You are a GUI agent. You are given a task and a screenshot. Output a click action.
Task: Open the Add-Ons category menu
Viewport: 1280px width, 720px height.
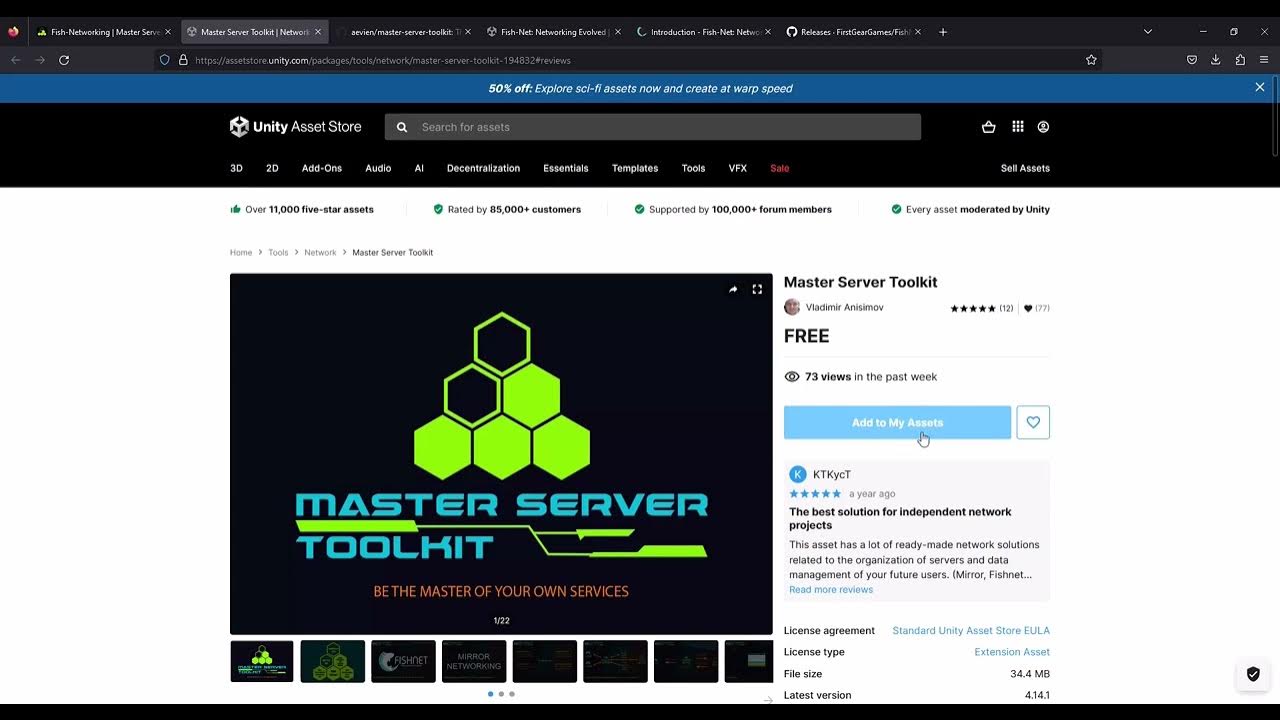coord(322,168)
